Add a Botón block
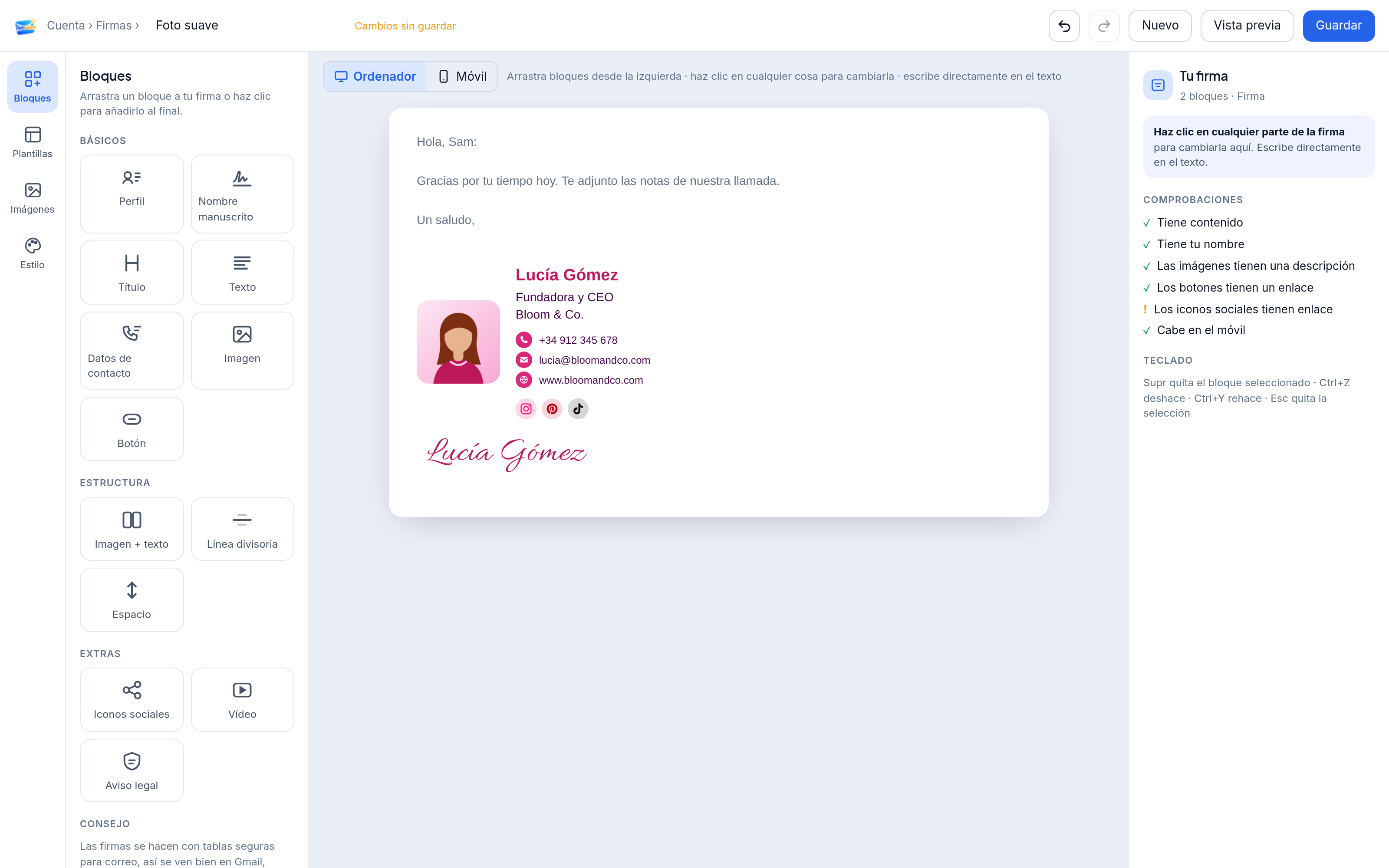 (132, 428)
